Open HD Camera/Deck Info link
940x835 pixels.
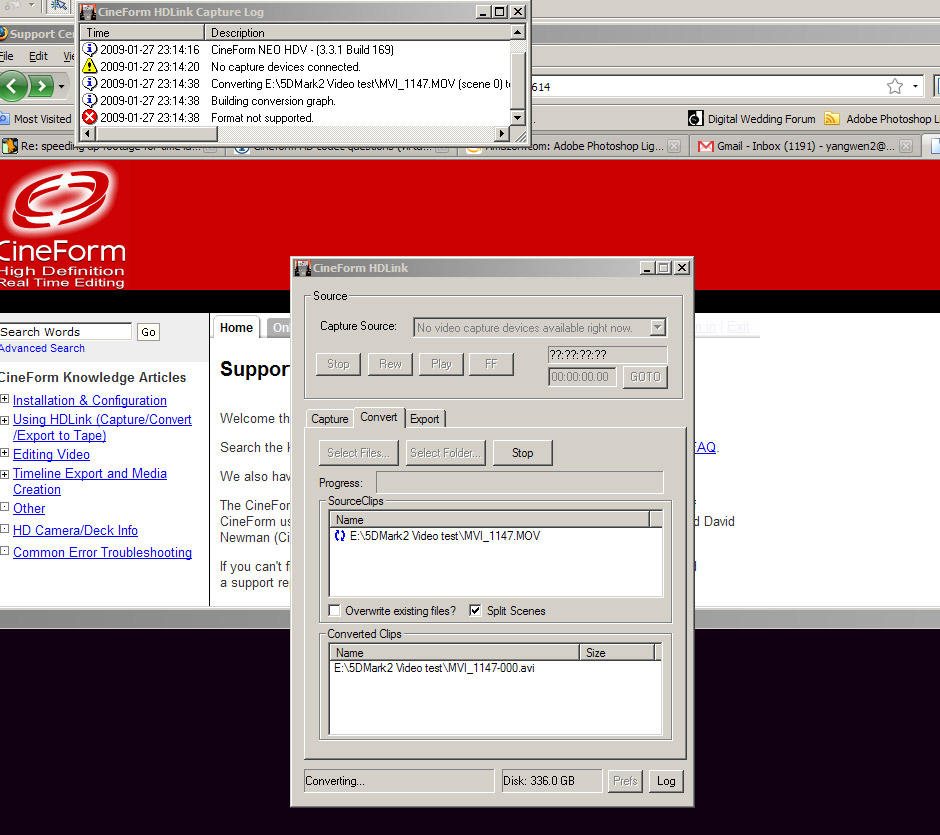pyautogui.click(x=76, y=530)
